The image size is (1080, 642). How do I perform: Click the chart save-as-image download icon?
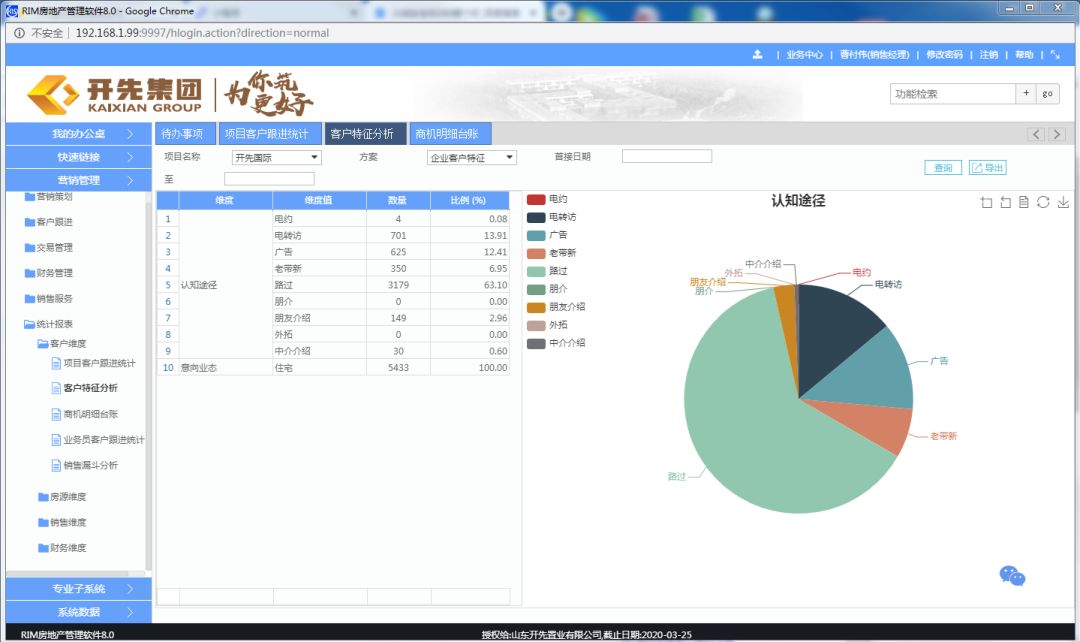(x=1063, y=203)
